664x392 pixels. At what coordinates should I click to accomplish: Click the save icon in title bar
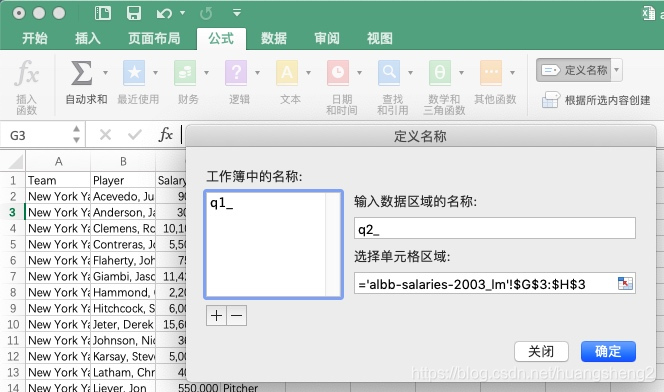[134, 13]
